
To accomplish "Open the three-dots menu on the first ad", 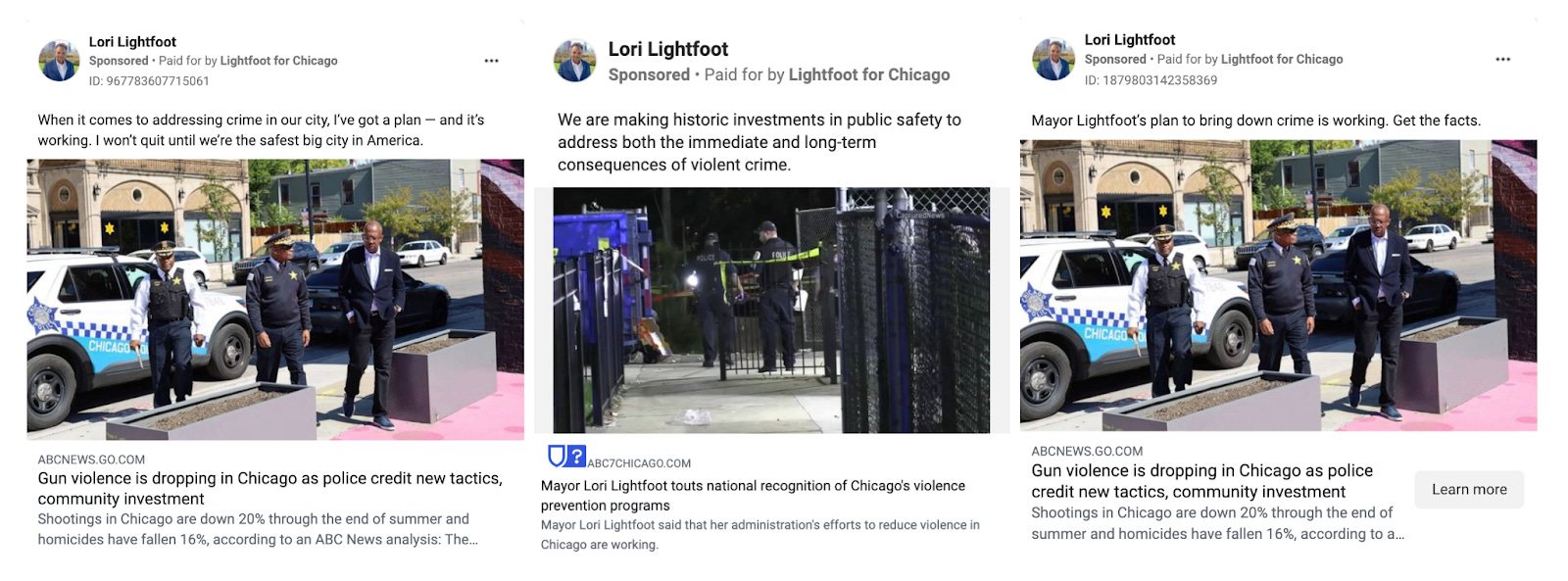I will [491, 61].
